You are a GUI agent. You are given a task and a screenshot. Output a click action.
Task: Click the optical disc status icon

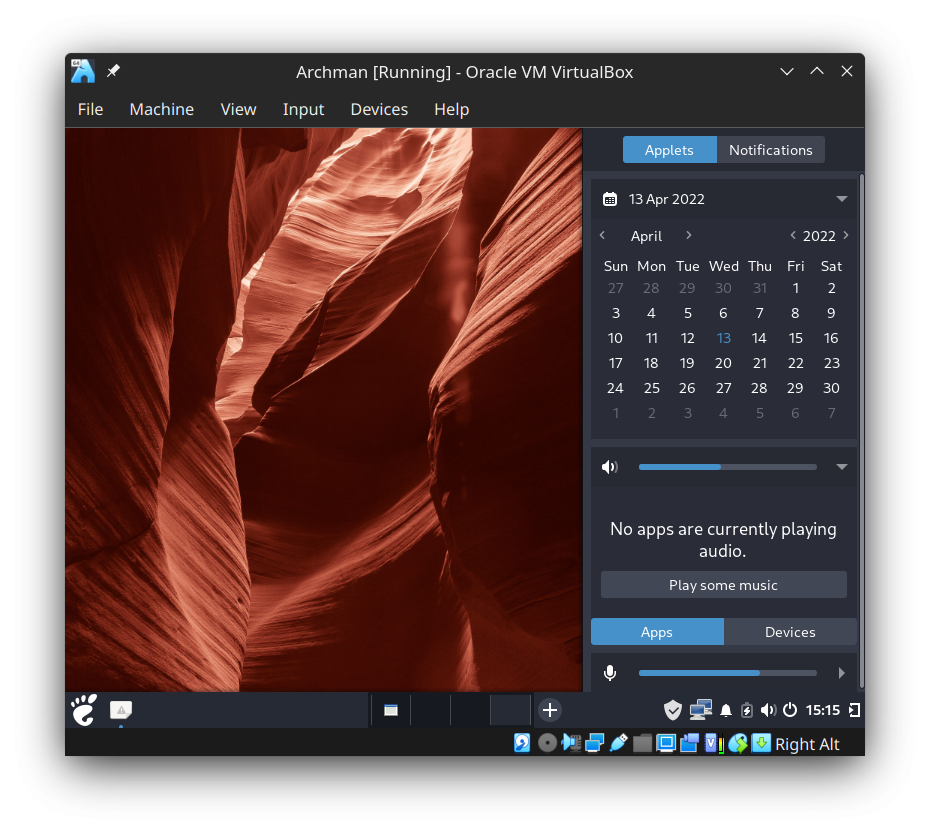tap(547, 743)
